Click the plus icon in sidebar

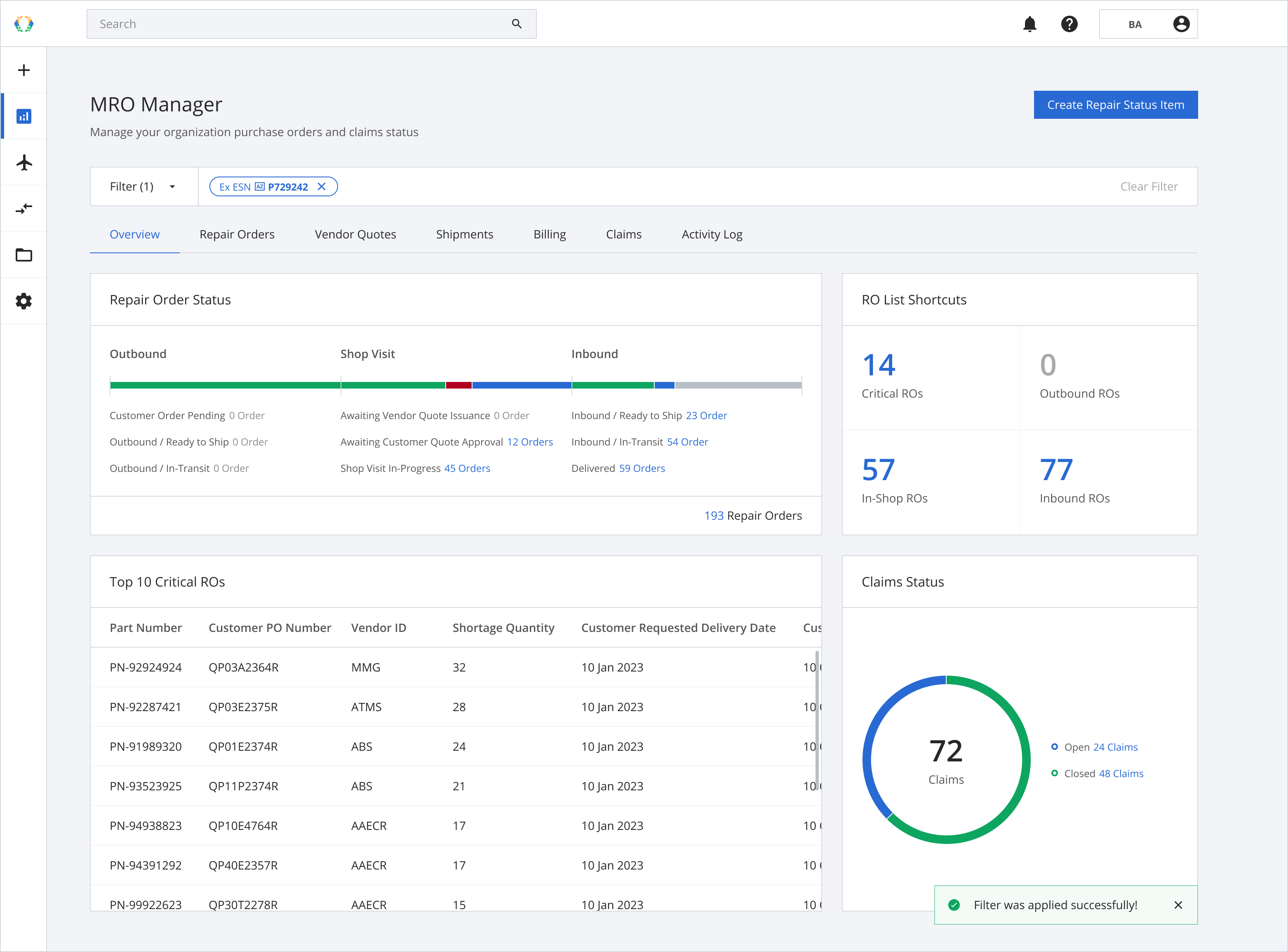click(24, 70)
